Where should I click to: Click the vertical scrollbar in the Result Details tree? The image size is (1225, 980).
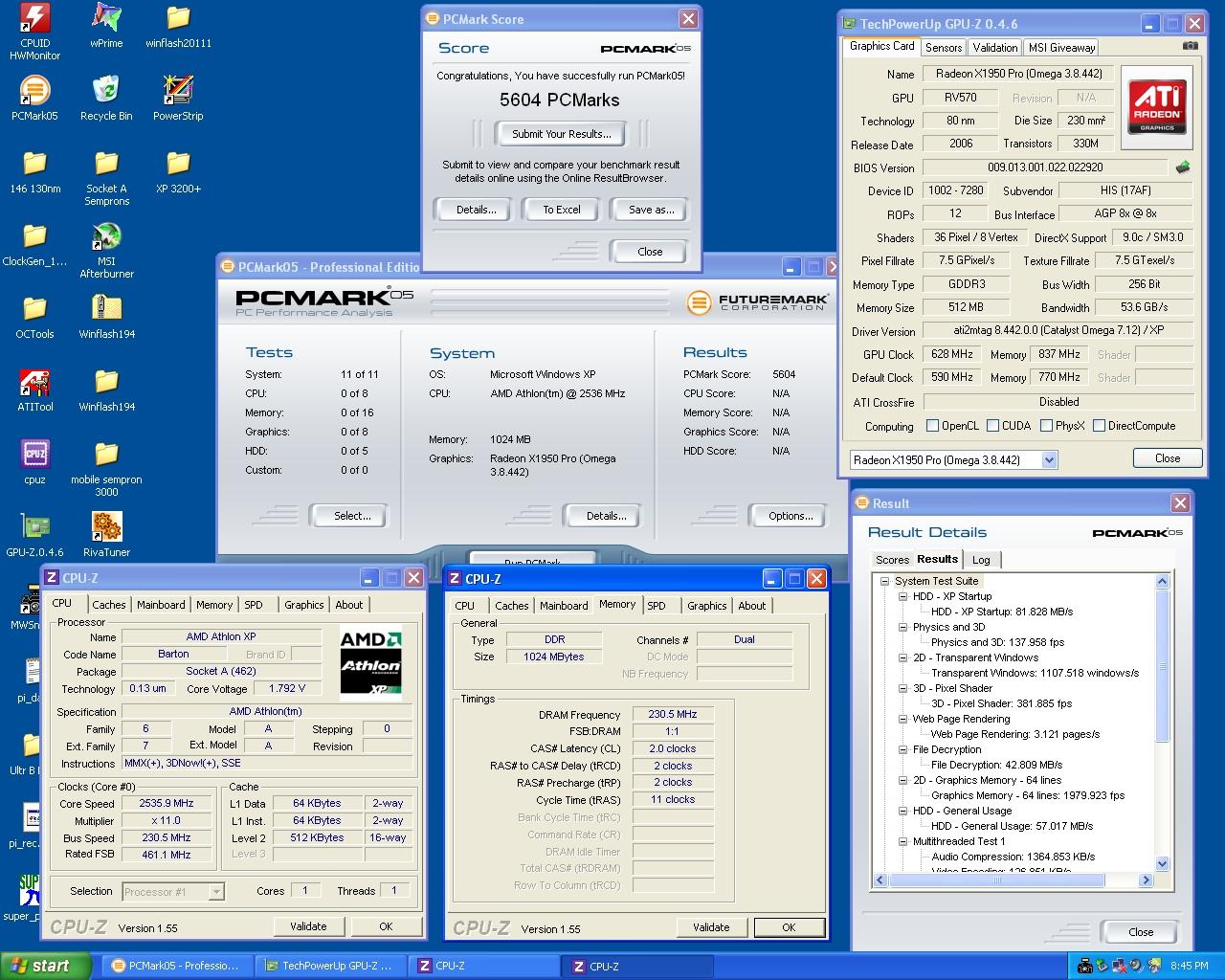[1163, 723]
